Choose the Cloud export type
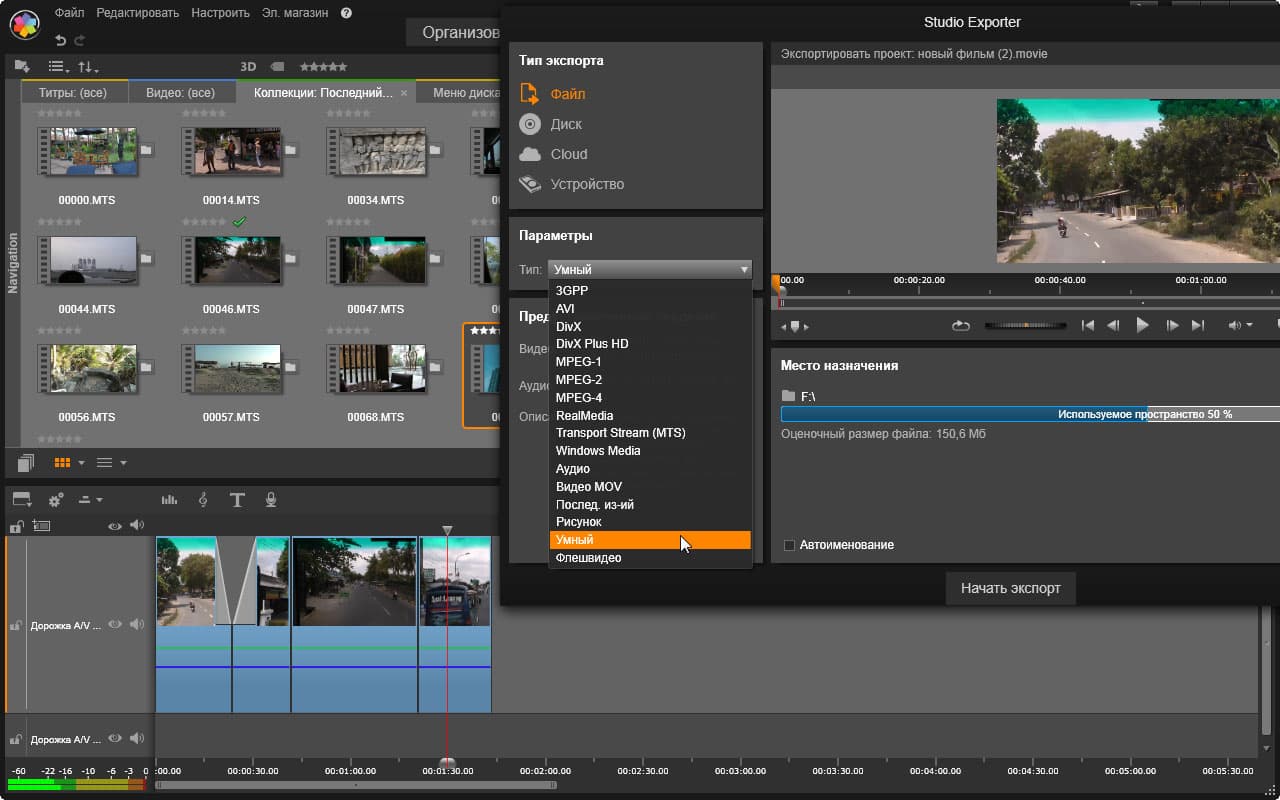Screen dimensions: 1280x800 point(568,154)
